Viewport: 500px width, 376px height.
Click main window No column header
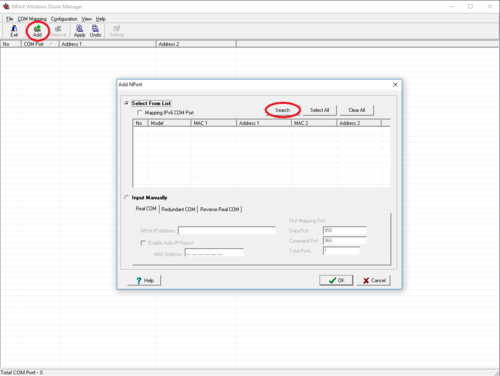(11, 44)
